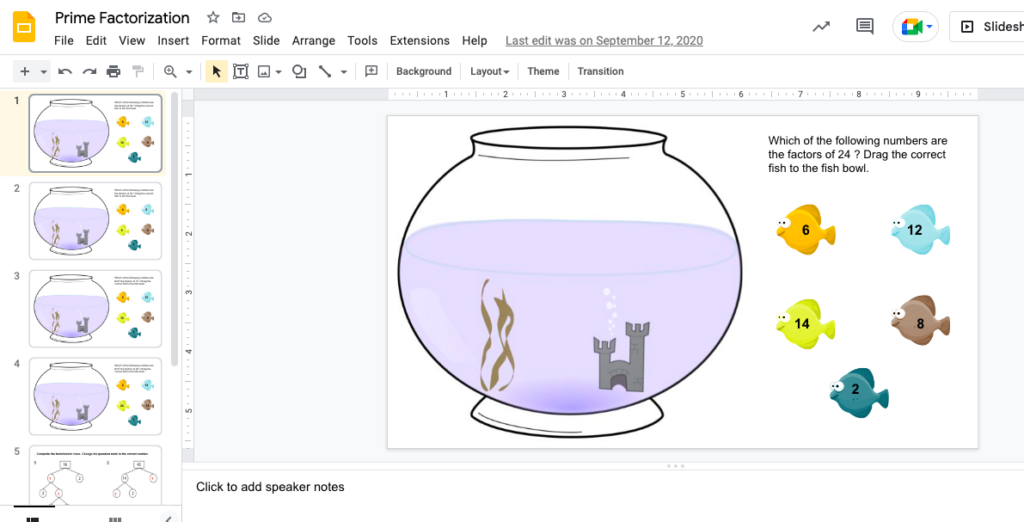Click the Background button

click(x=423, y=72)
